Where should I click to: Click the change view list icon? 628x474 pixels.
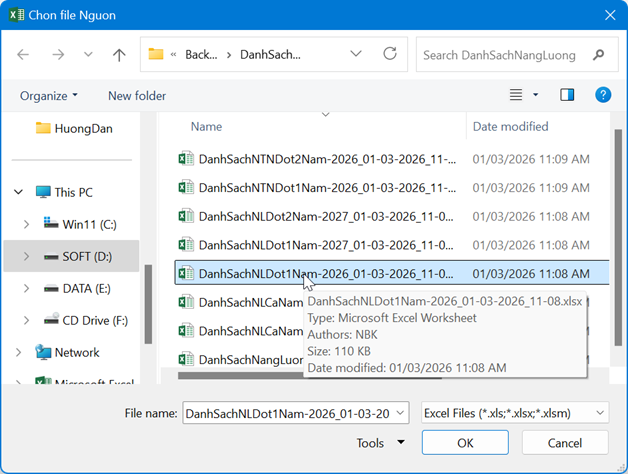516,95
